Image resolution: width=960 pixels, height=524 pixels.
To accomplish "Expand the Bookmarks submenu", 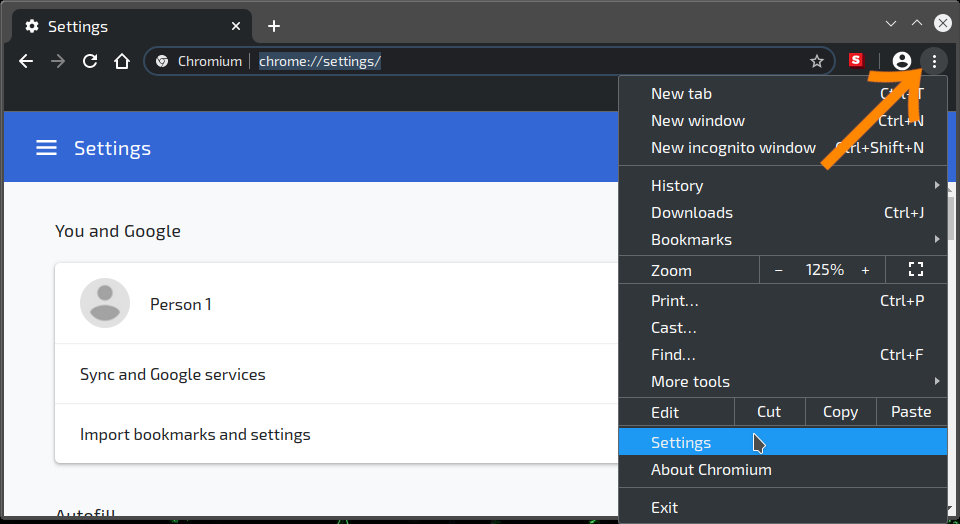I will pos(782,239).
